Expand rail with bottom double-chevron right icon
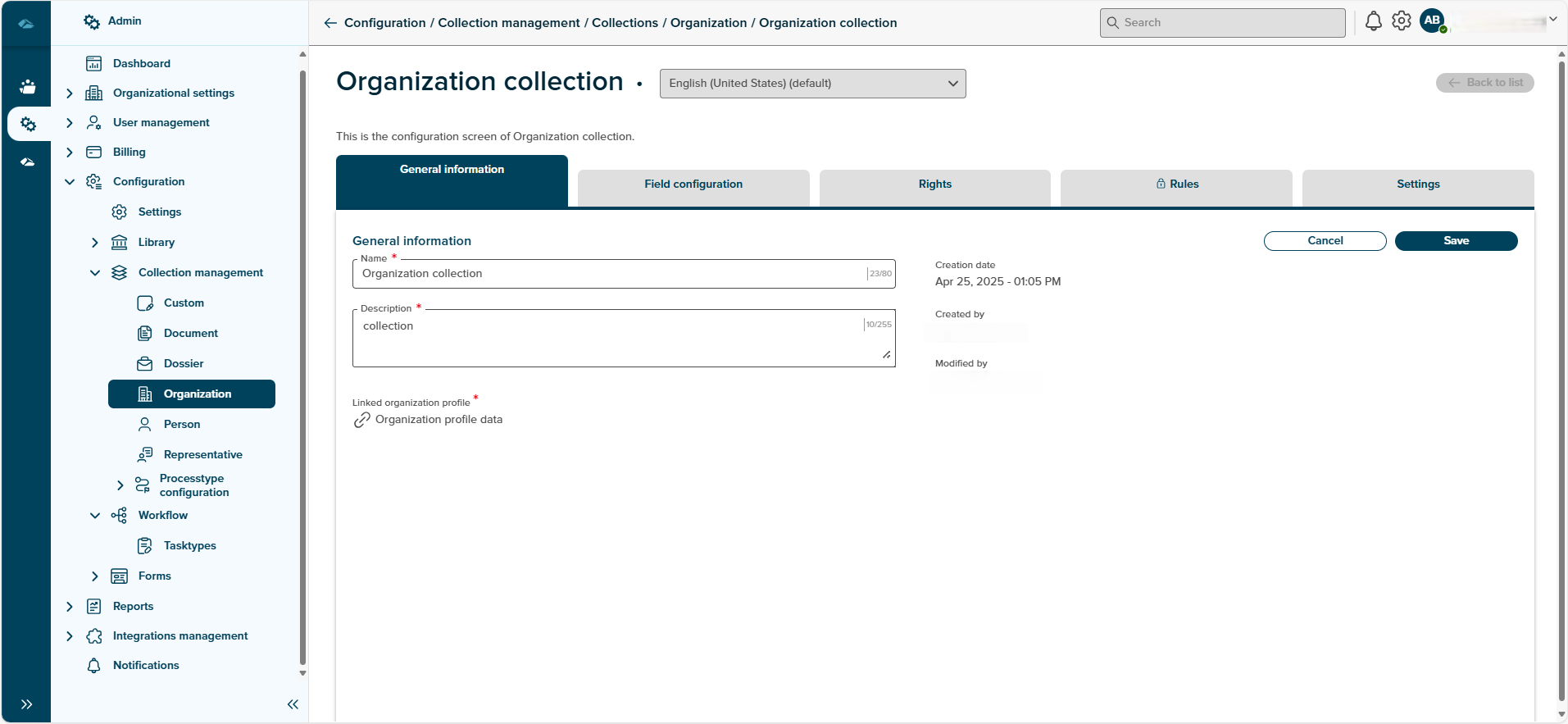The width and height of the screenshot is (1568, 724). tap(27, 704)
